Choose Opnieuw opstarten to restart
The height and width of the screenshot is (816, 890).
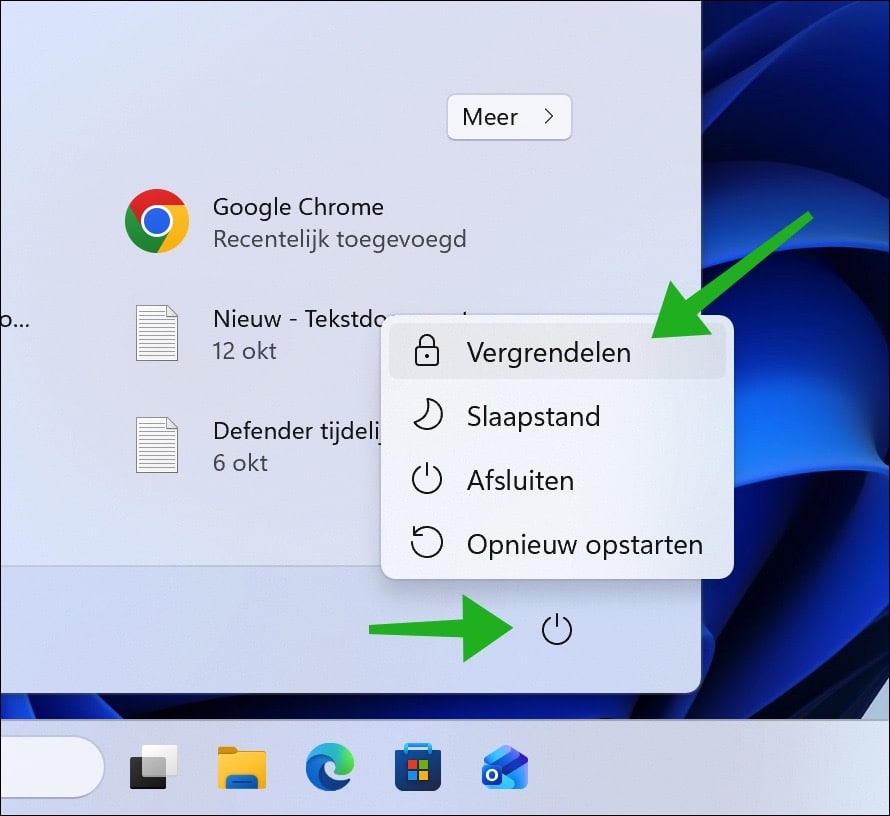584,543
